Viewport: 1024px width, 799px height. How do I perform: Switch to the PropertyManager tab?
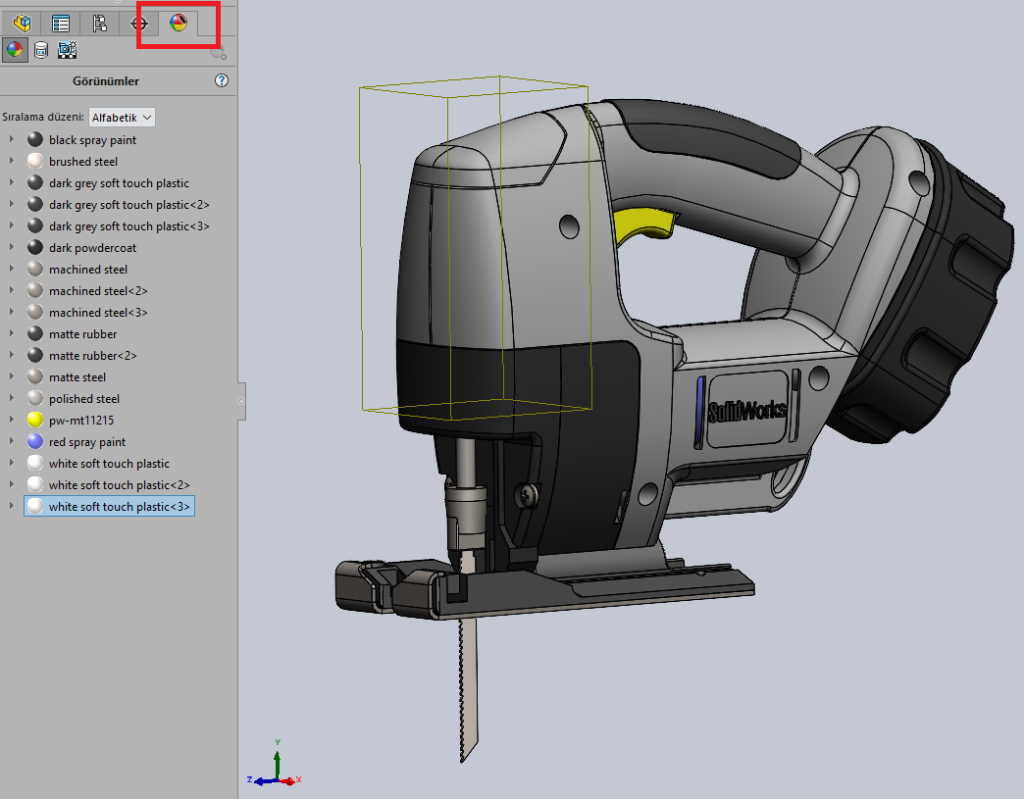[61, 23]
